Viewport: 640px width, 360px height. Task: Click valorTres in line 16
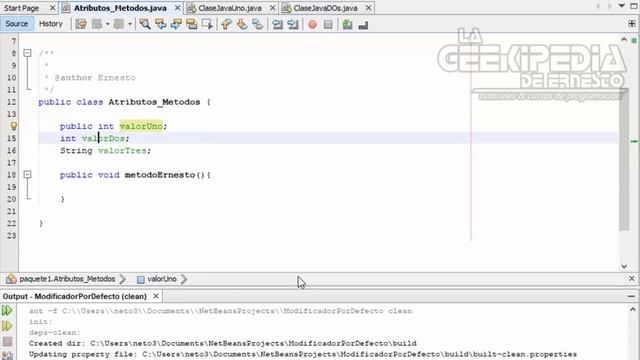click(x=122, y=151)
